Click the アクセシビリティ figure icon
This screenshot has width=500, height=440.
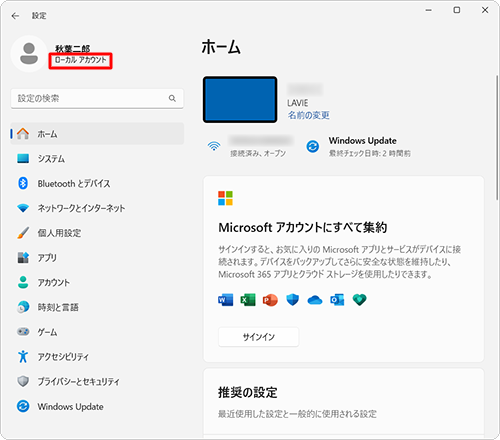[x=23, y=356]
